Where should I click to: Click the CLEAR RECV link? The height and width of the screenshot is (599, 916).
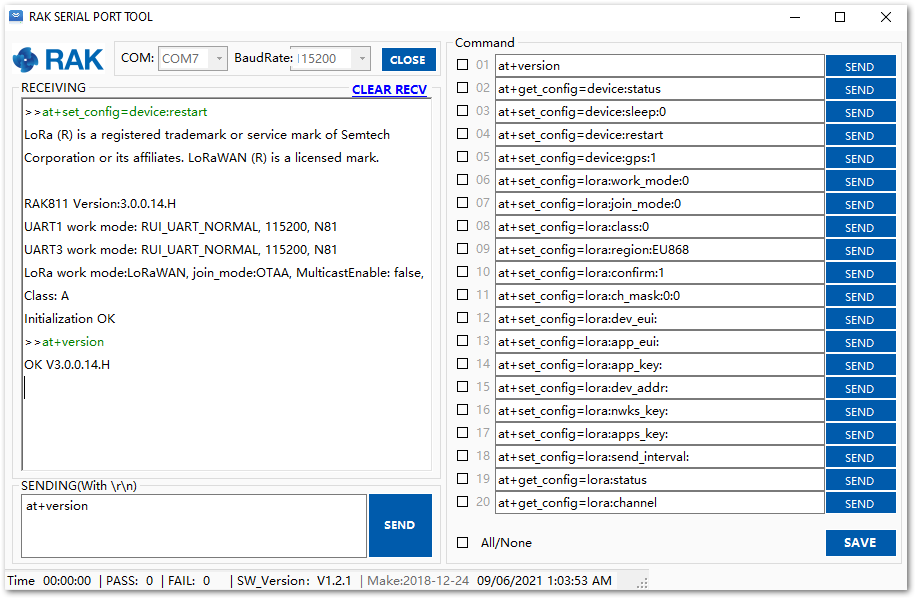pyautogui.click(x=389, y=89)
